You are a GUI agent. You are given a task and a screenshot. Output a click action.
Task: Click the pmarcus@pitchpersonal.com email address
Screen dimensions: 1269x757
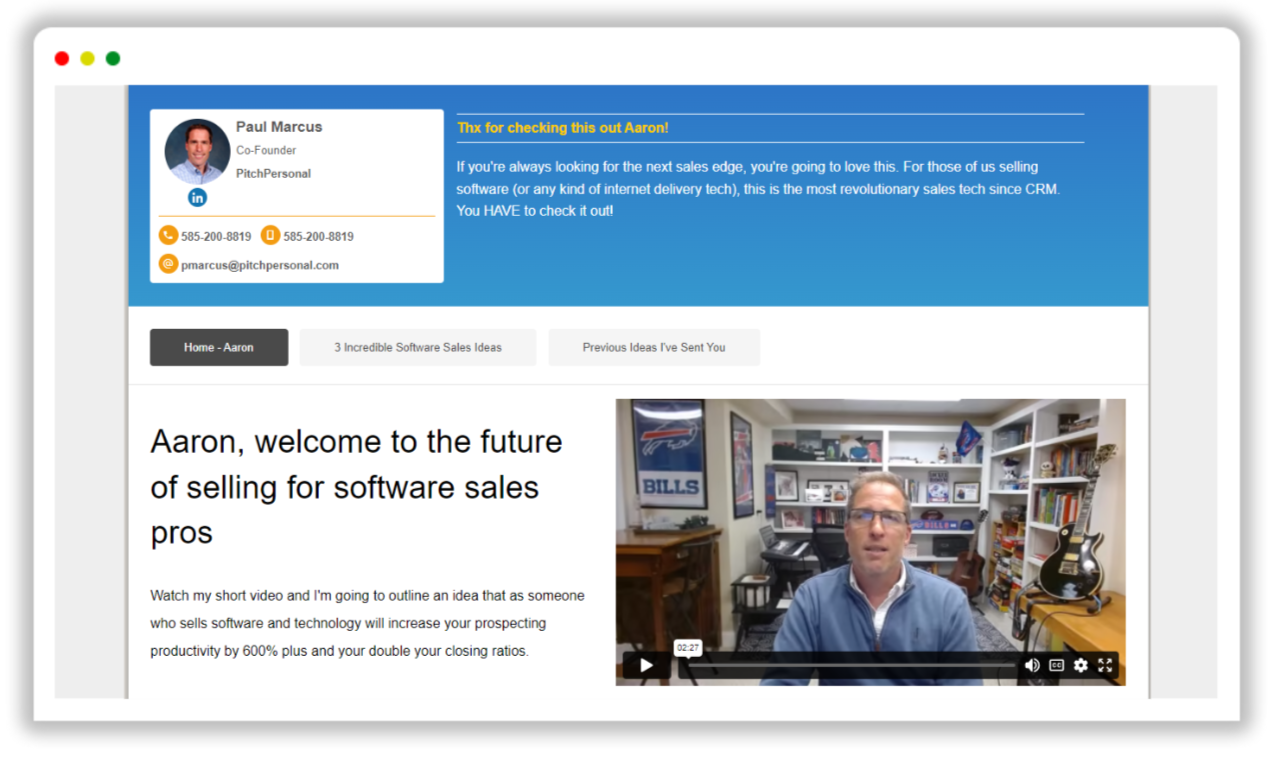(260, 265)
